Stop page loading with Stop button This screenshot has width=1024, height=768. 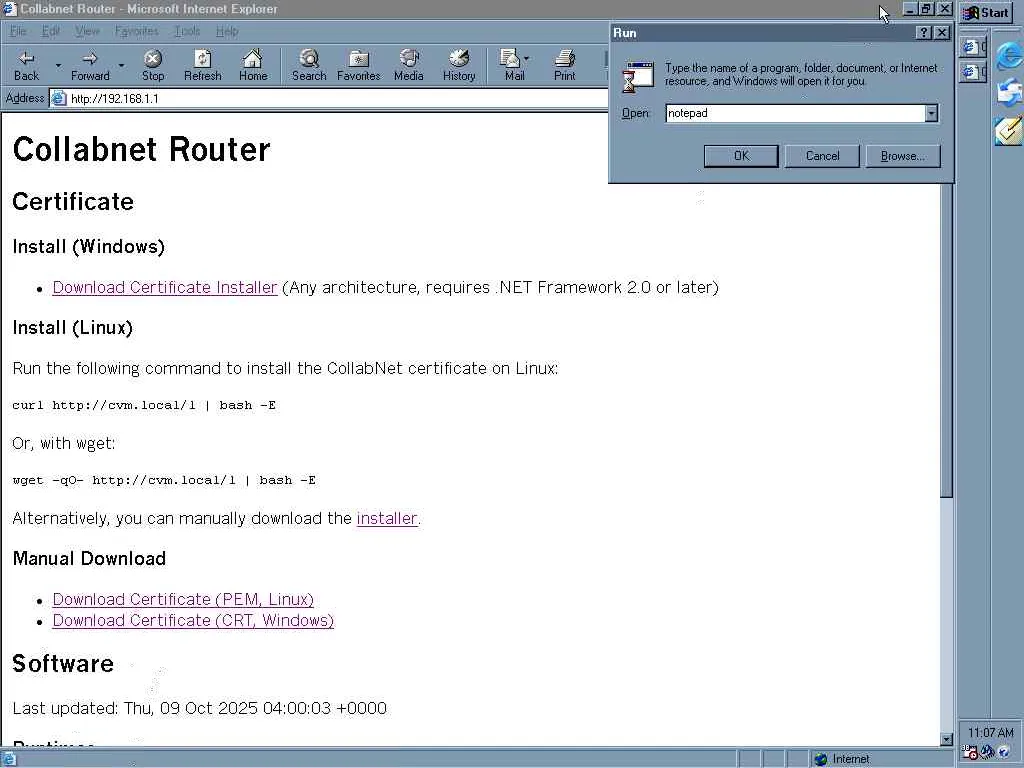tap(153, 65)
